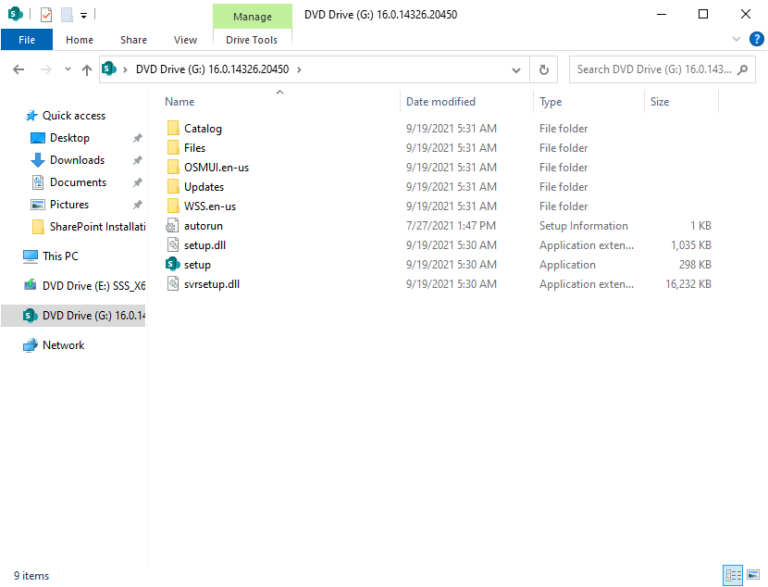Open the setup application file
768x587 pixels.
(x=197, y=265)
